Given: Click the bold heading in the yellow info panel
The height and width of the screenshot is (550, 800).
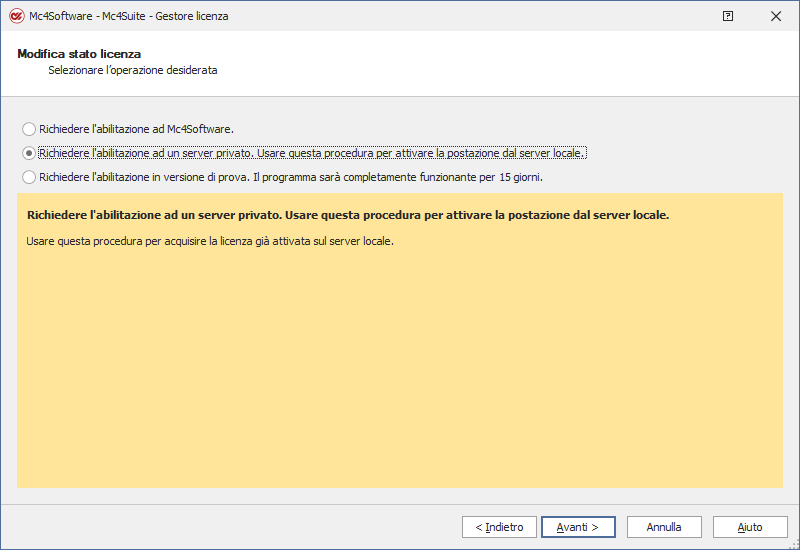Looking at the screenshot, I should pos(348,215).
